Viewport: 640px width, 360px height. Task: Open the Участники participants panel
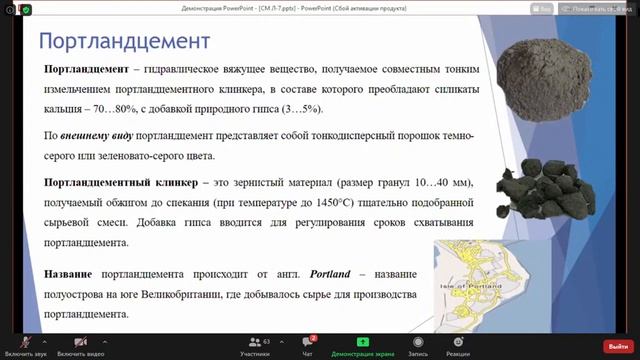click(x=255, y=346)
